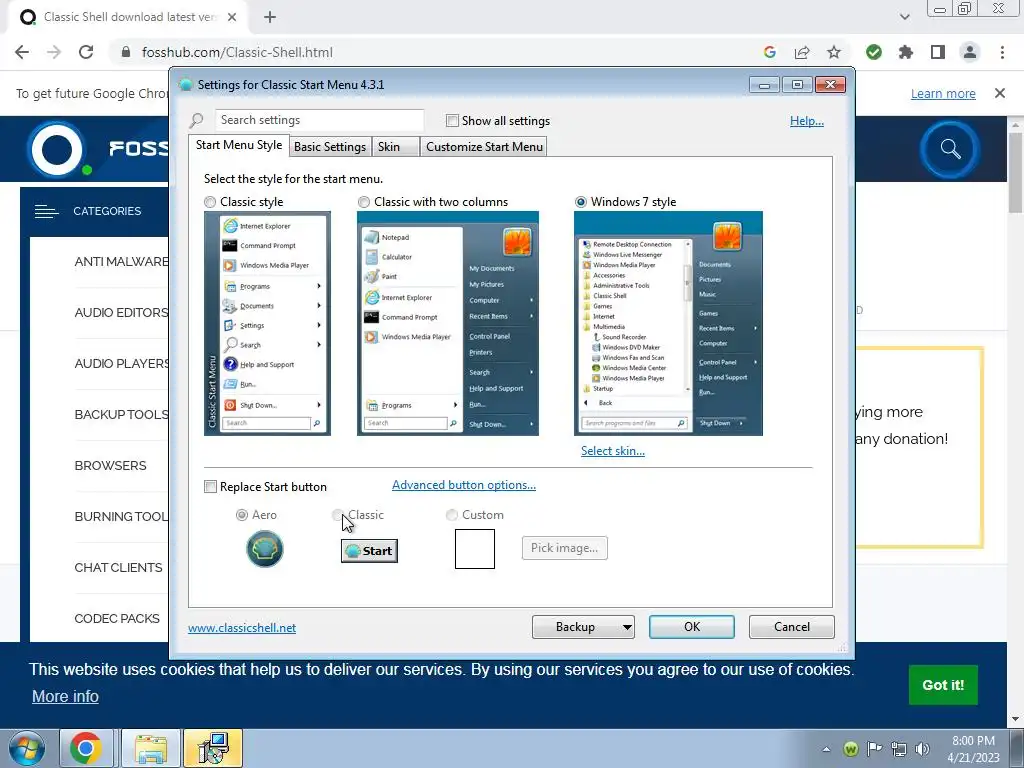Choose Classic start button option
The width and height of the screenshot is (1024, 768).
(338, 515)
